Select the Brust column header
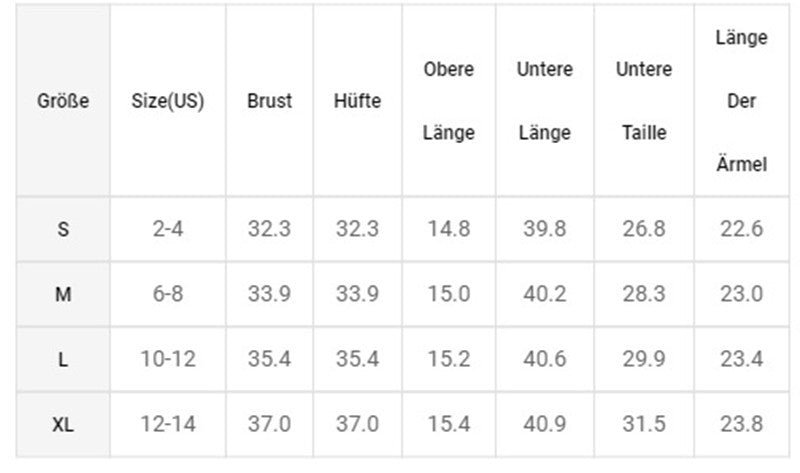Viewport: 800px width, 473px height. point(269,101)
